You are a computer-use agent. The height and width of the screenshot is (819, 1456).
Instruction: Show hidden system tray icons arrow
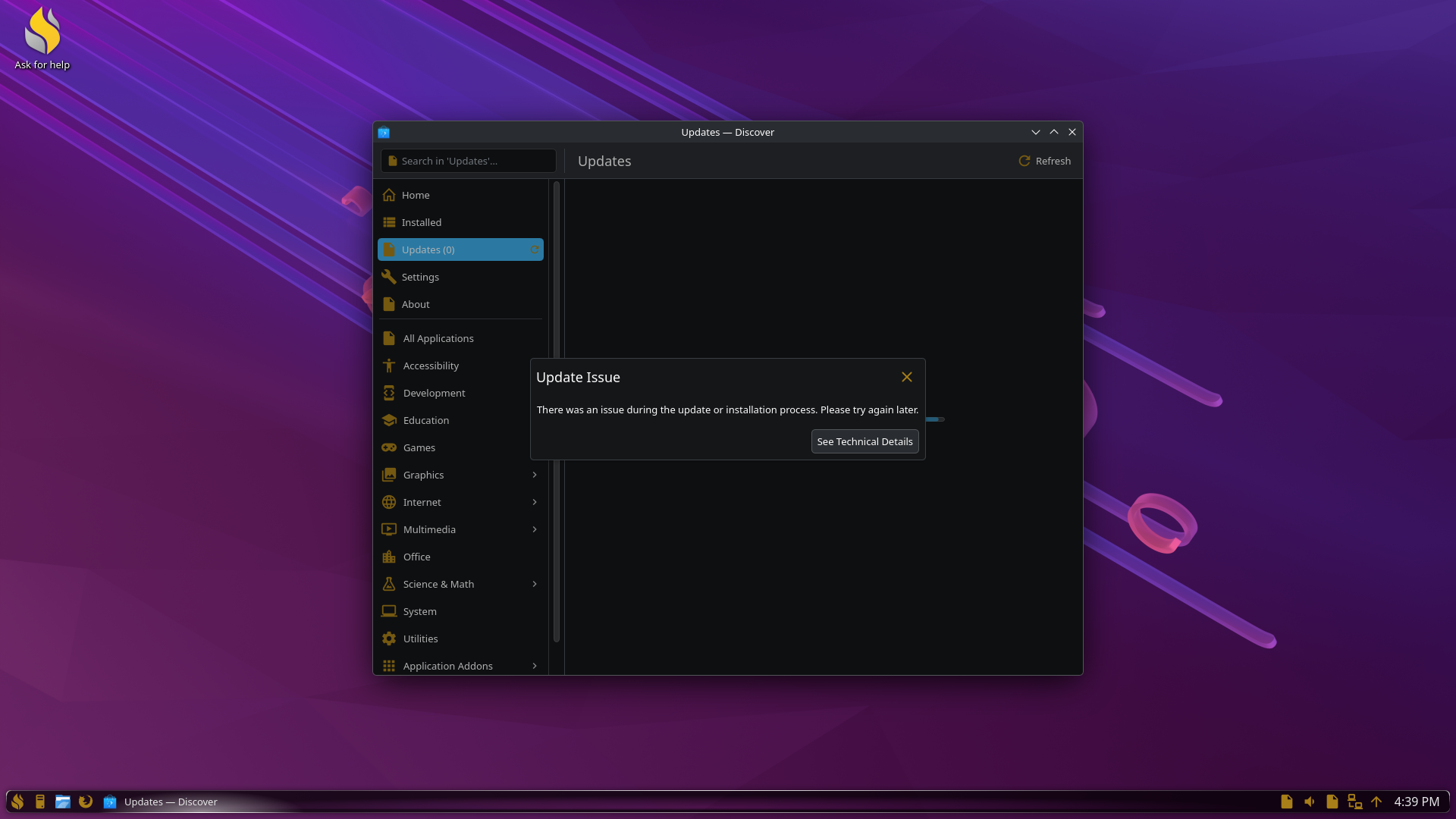click(x=1376, y=802)
